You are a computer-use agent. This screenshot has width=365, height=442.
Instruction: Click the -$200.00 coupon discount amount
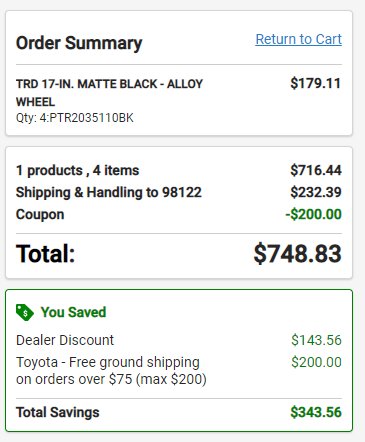point(313,214)
